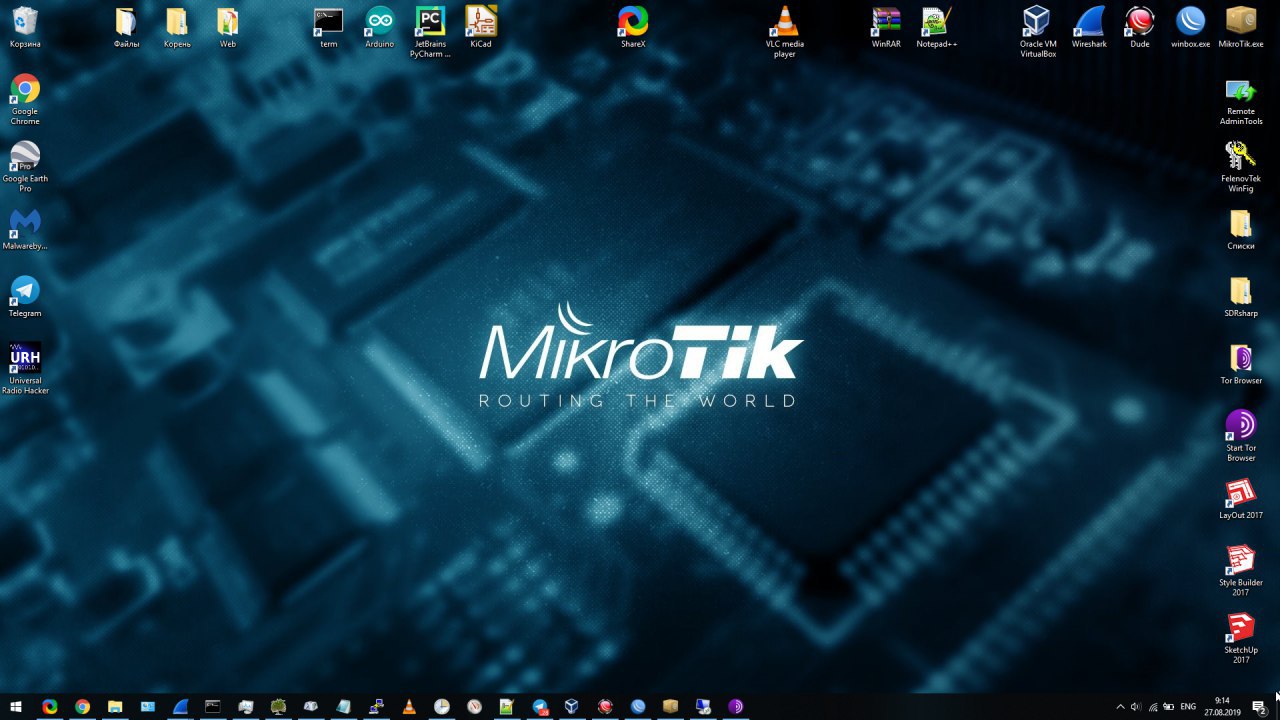Select the Google Earth Pro desktop icon

coord(25,166)
